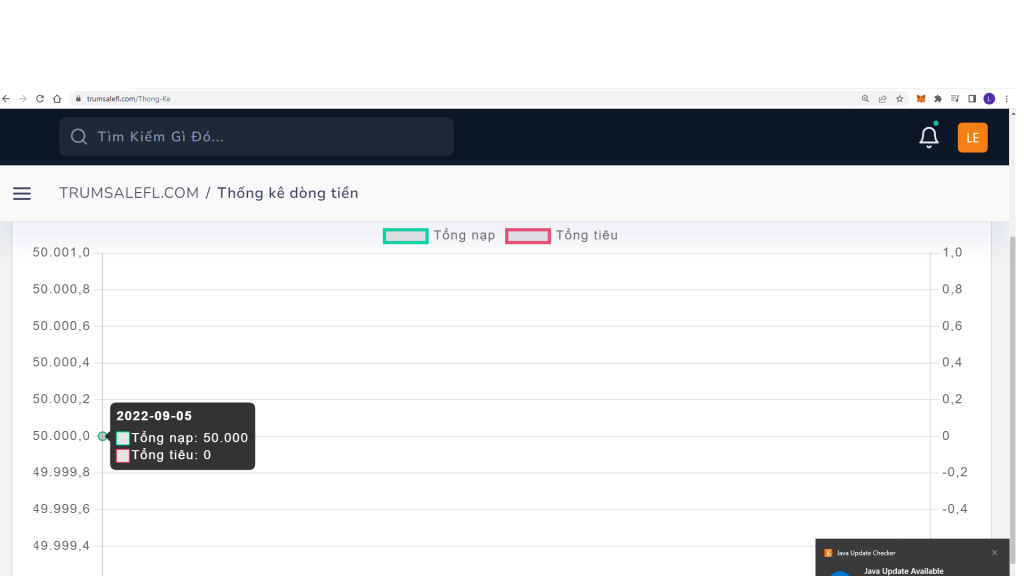The width and height of the screenshot is (1024, 576).
Task: Click the TRUMSALEFL.COM breadcrumb link
Action: [129, 193]
